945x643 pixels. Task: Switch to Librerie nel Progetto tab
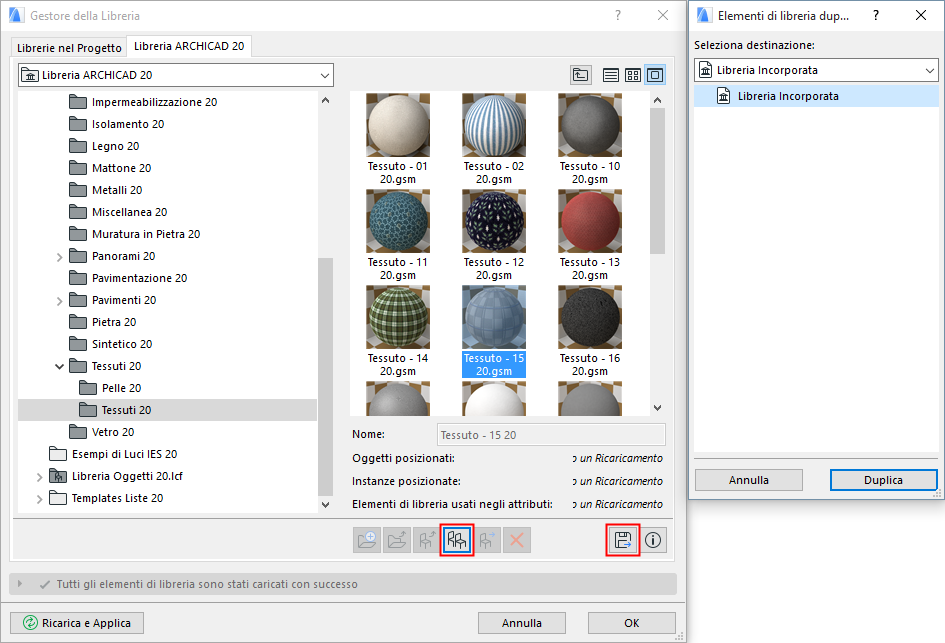click(x=69, y=48)
